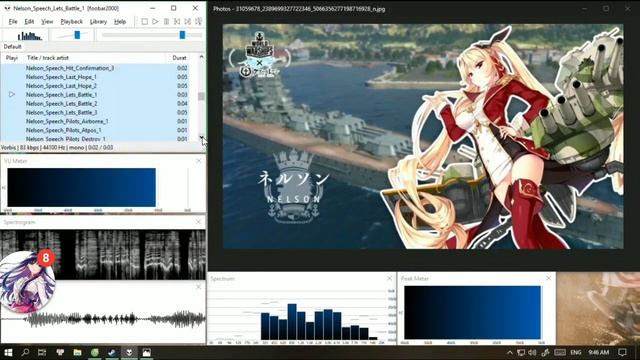Open the volume tray icon
The width and height of the screenshot is (640, 360).
(532, 352)
